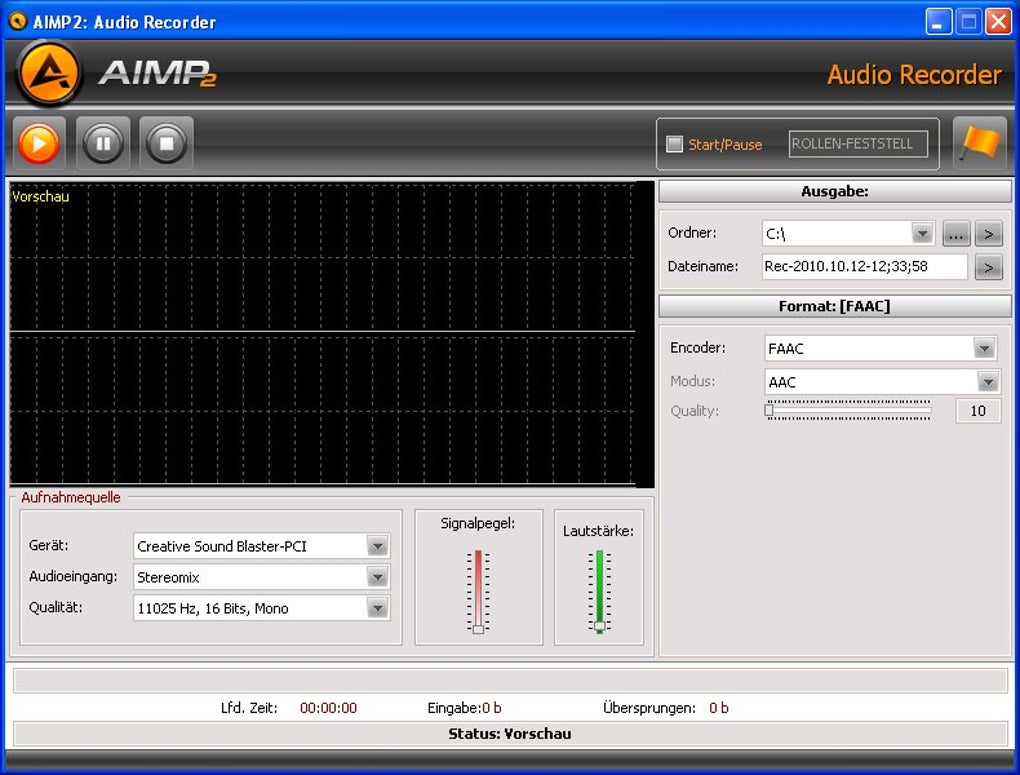Click the Quality value box showing 10
Screen dimensions: 1020x775
coord(978,411)
